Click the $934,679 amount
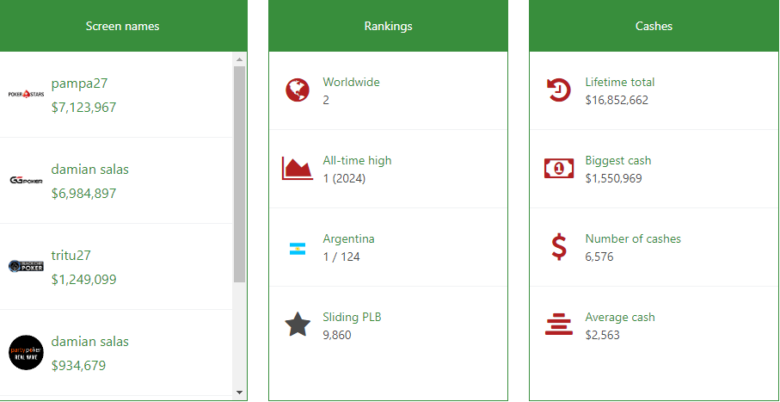 [x=78, y=366]
